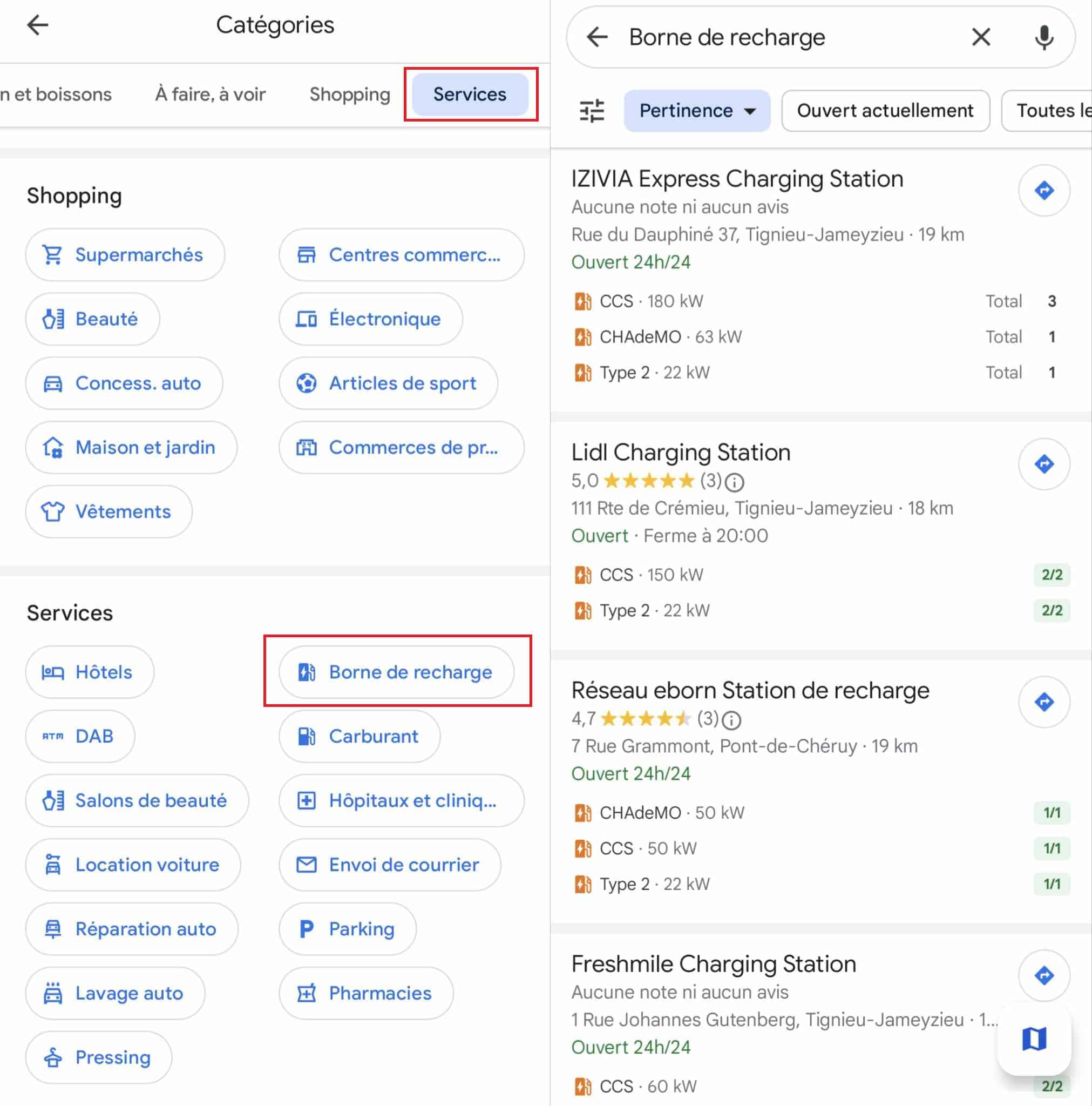The image size is (1092, 1106).
Task: Tap address 7 Rue Grammont, Pont-de-Chéruy
Action: [714, 746]
